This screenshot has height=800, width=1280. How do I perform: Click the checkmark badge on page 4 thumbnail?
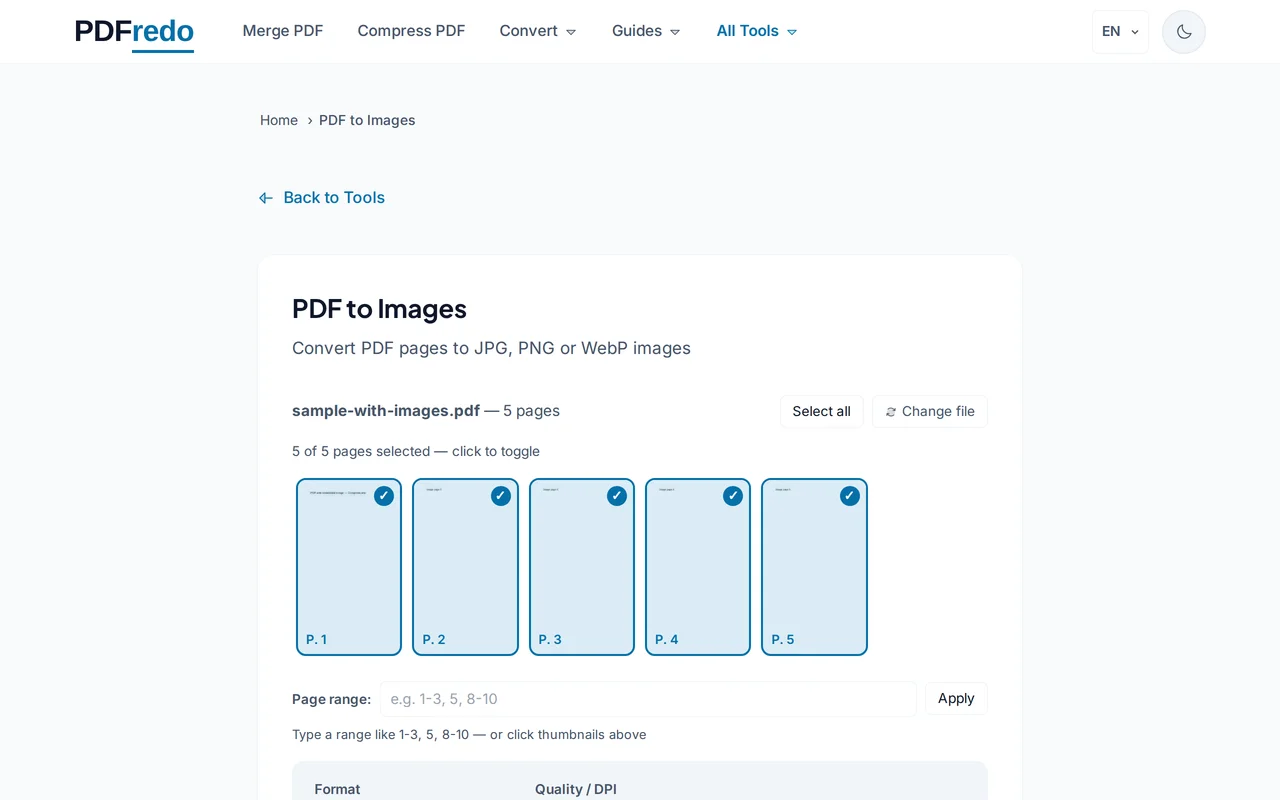pyautogui.click(x=733, y=495)
